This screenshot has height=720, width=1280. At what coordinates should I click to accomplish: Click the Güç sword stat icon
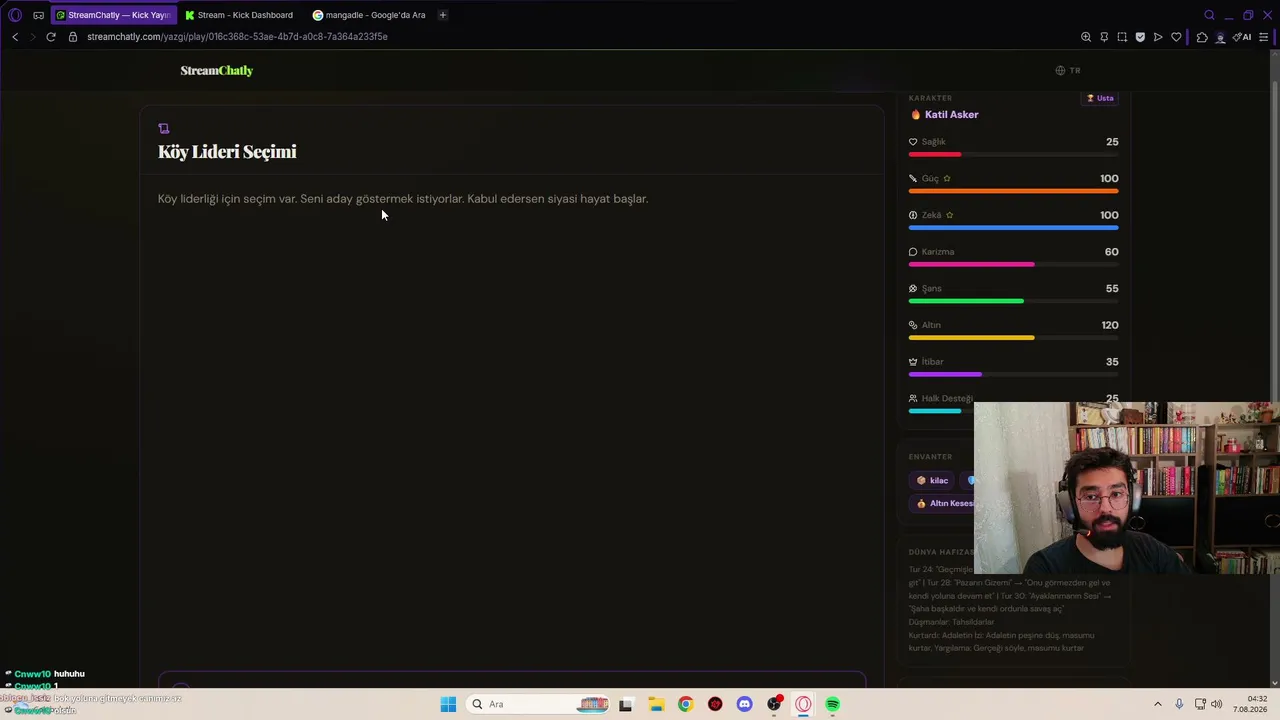(913, 179)
